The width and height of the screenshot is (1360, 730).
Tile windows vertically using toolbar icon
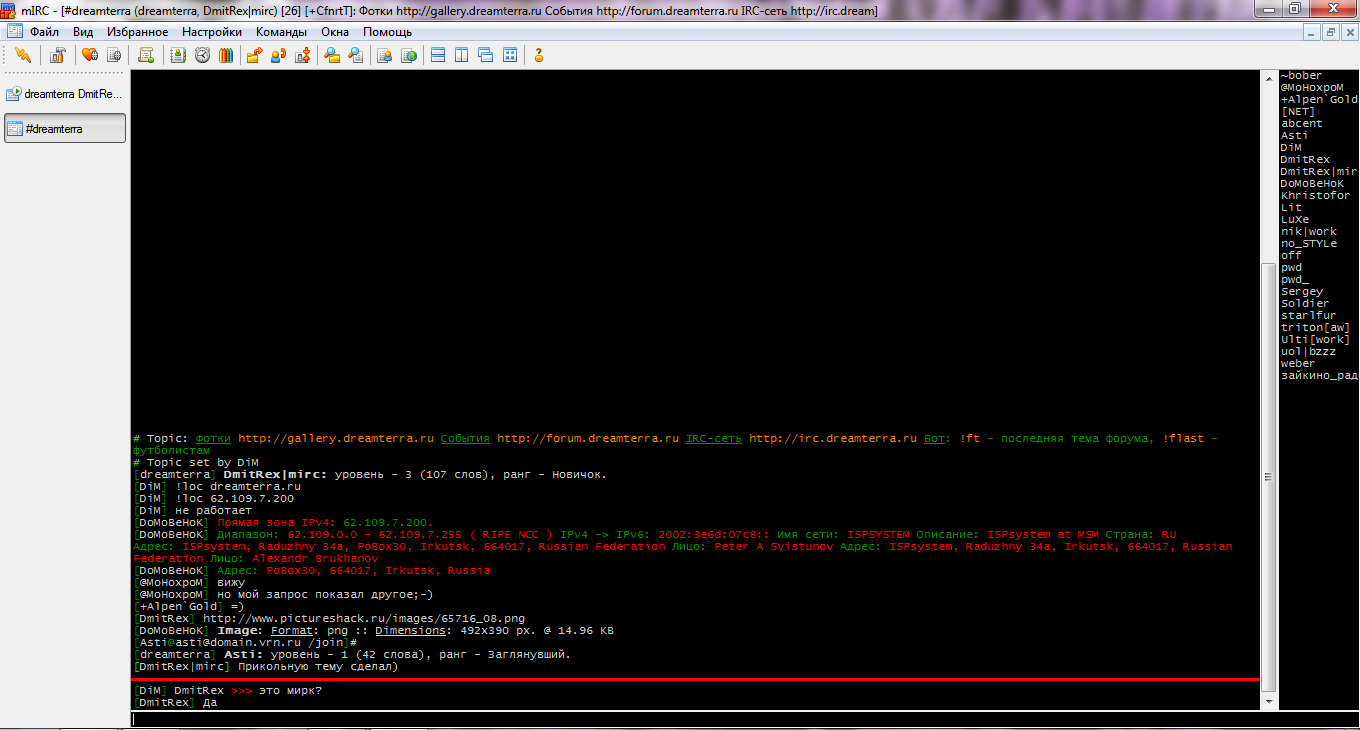462,55
